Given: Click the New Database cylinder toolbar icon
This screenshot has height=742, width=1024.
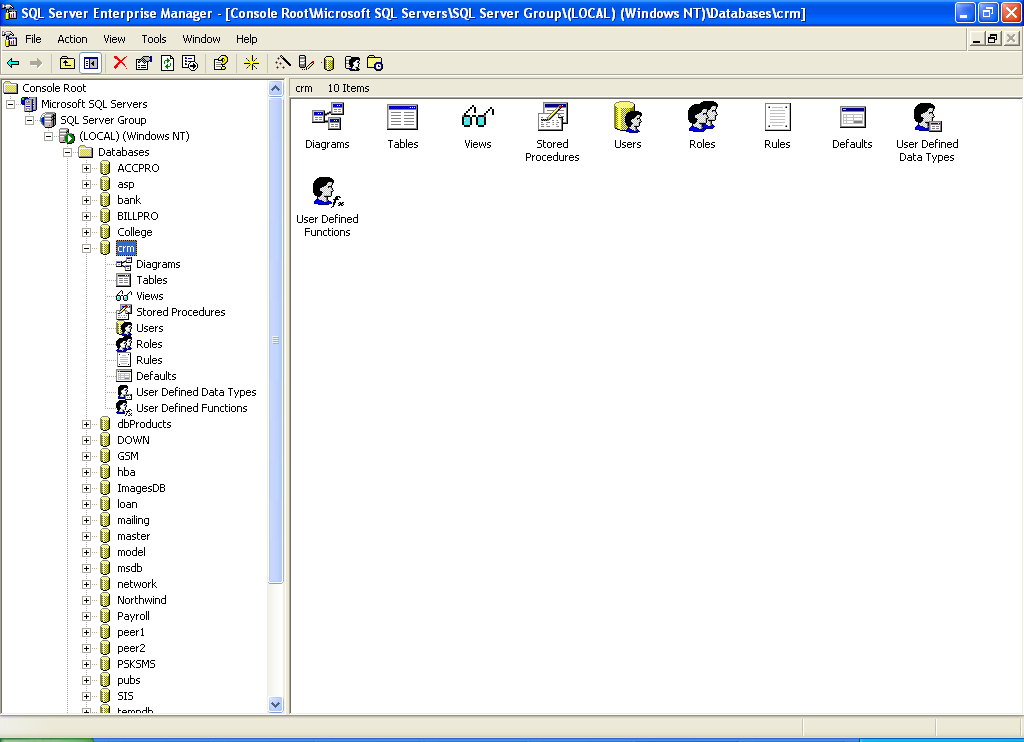Looking at the screenshot, I should (x=329, y=63).
